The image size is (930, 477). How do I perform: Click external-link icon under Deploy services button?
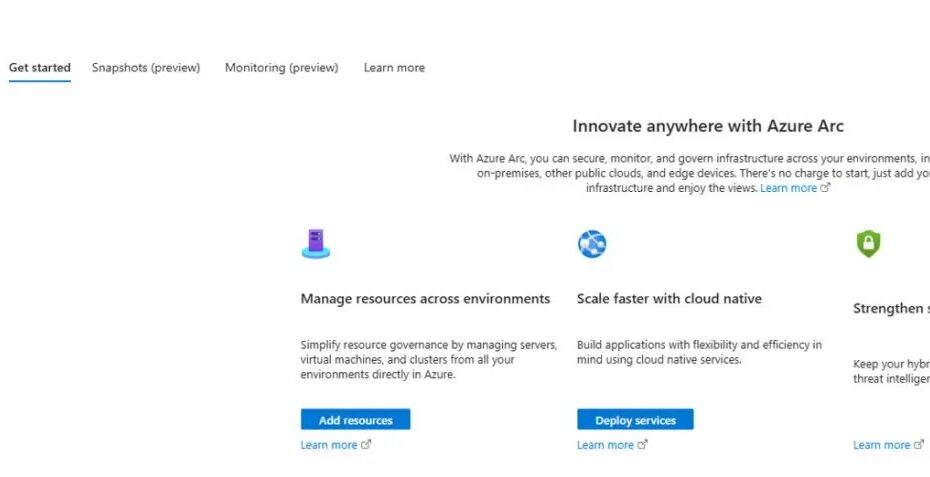click(642, 445)
